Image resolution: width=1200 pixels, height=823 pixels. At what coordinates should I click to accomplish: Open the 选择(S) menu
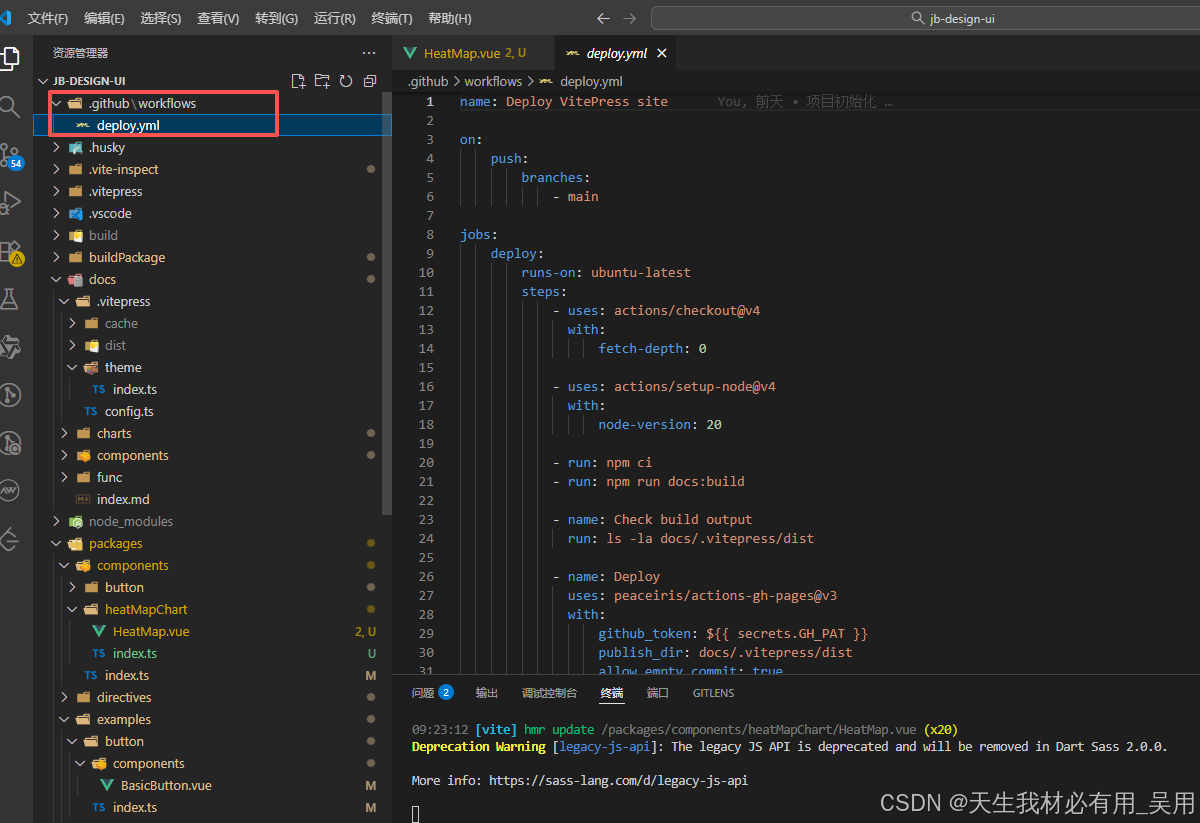pos(161,18)
